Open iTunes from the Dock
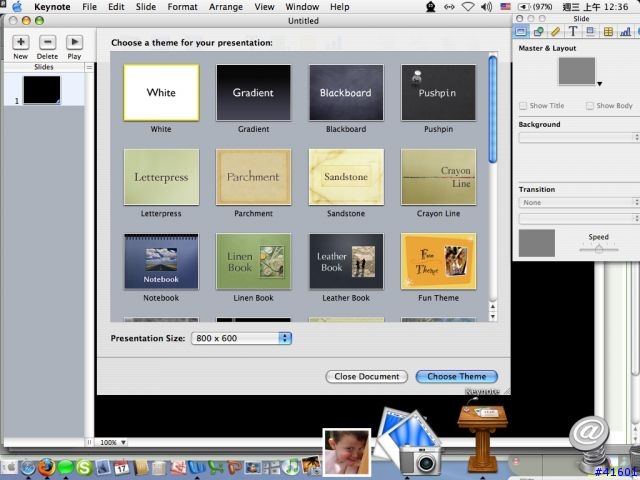Viewport: 640px width, 480px height. tap(291, 467)
